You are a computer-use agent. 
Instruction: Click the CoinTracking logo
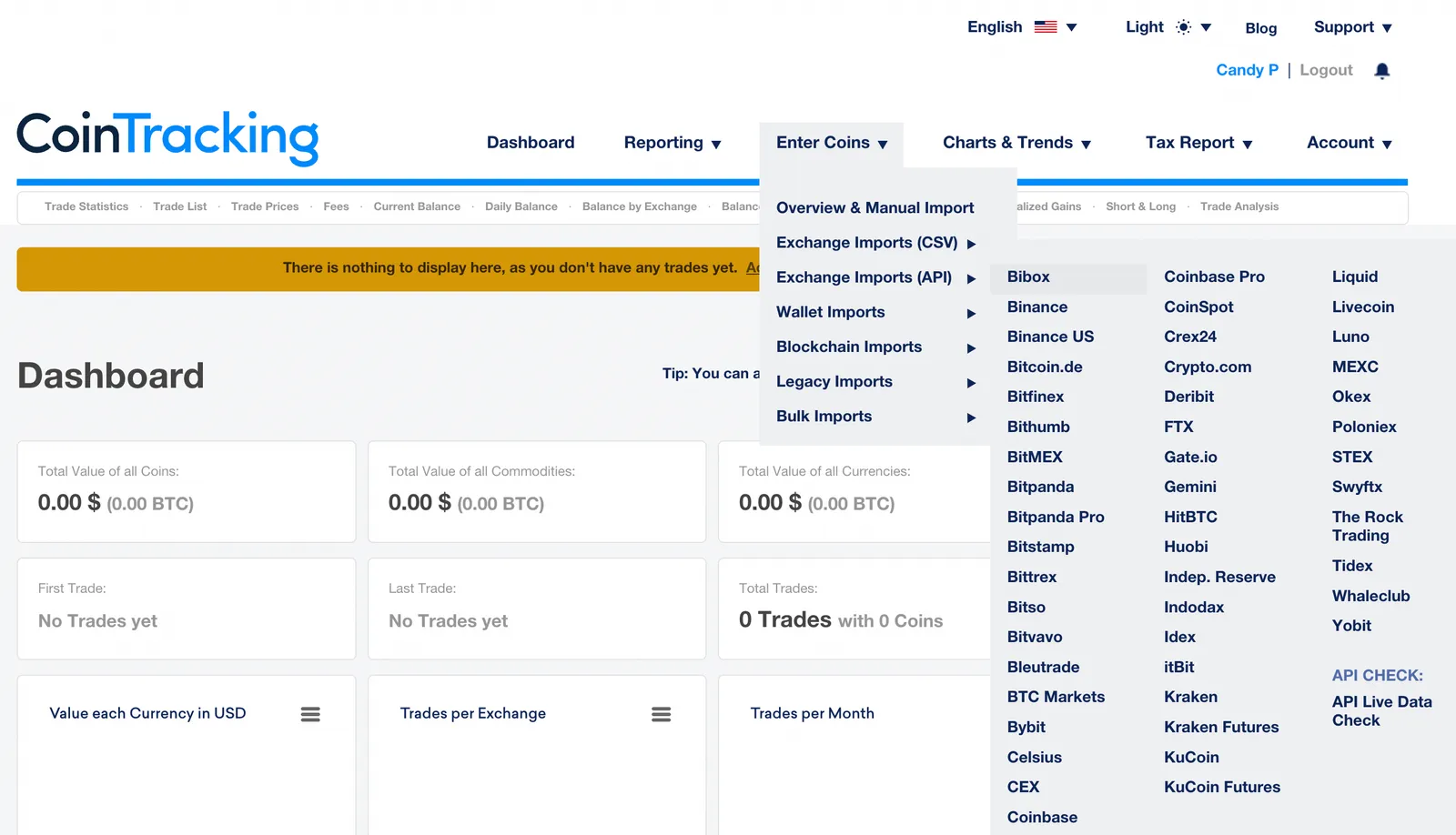coord(167,138)
